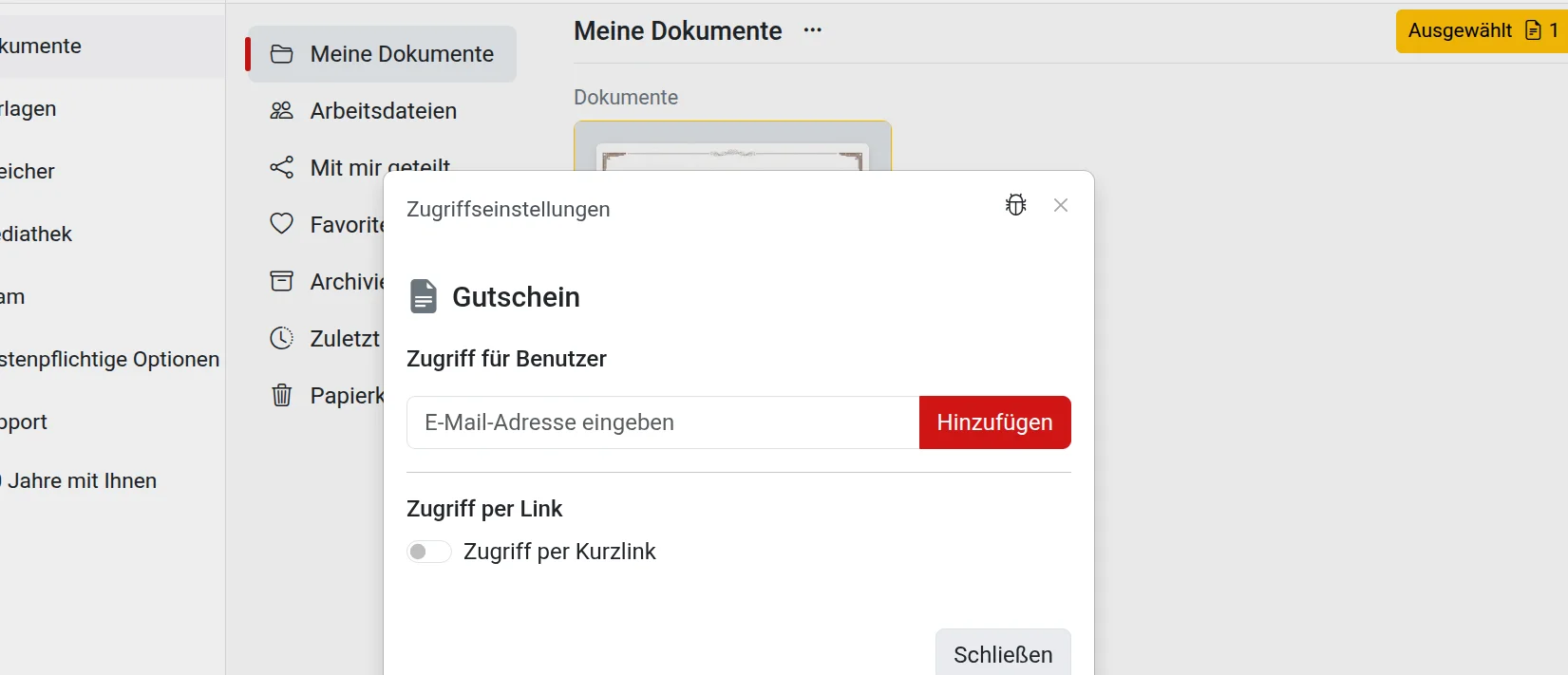Enable the Zugriff per Kurzlink switch
The width and height of the screenshot is (1568, 675).
point(428,552)
